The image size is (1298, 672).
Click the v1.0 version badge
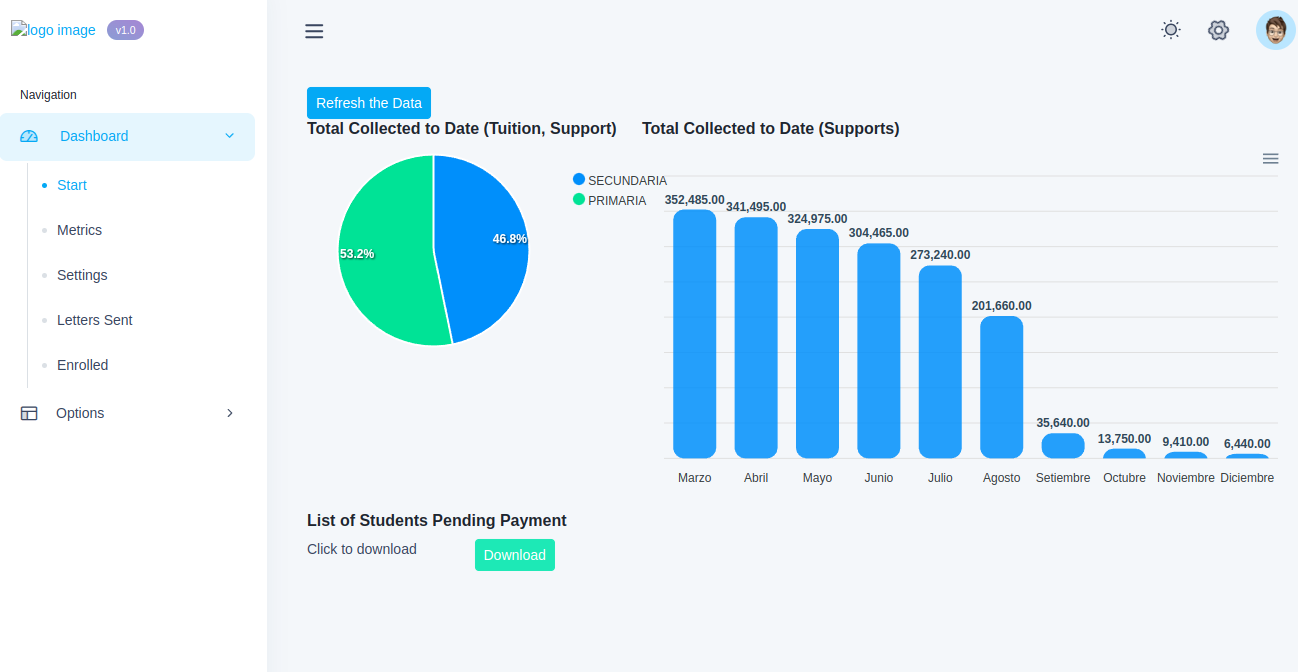point(125,30)
